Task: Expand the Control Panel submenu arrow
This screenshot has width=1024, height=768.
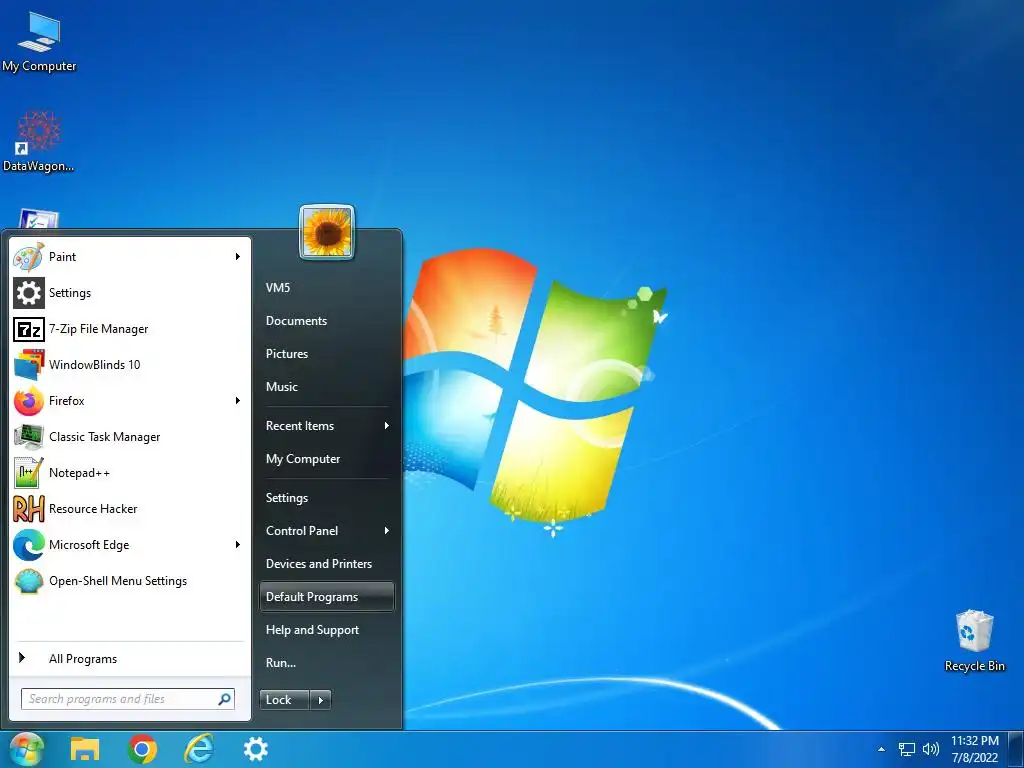Action: tap(387, 530)
